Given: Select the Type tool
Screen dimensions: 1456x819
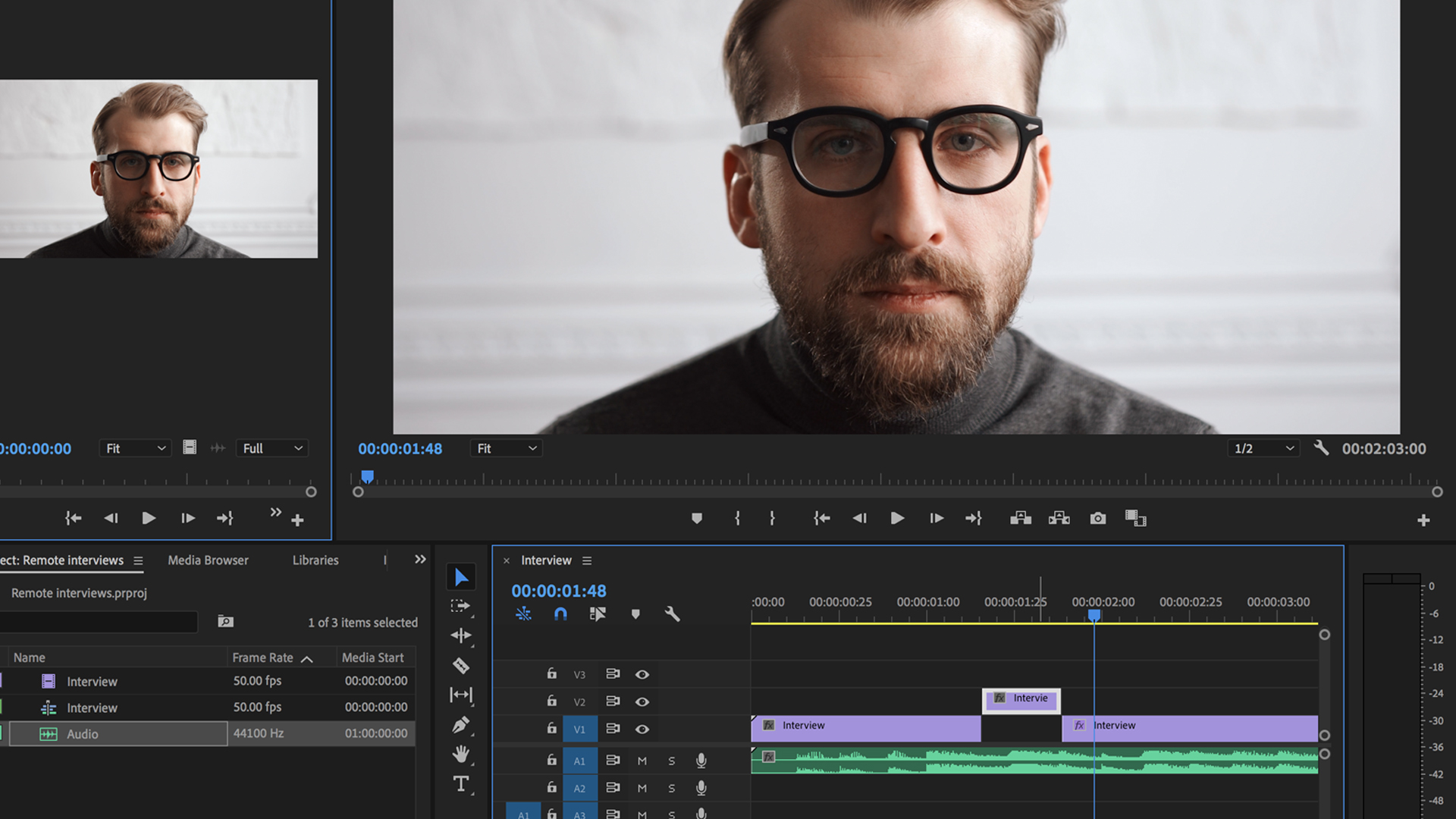Looking at the screenshot, I should coord(461,783).
